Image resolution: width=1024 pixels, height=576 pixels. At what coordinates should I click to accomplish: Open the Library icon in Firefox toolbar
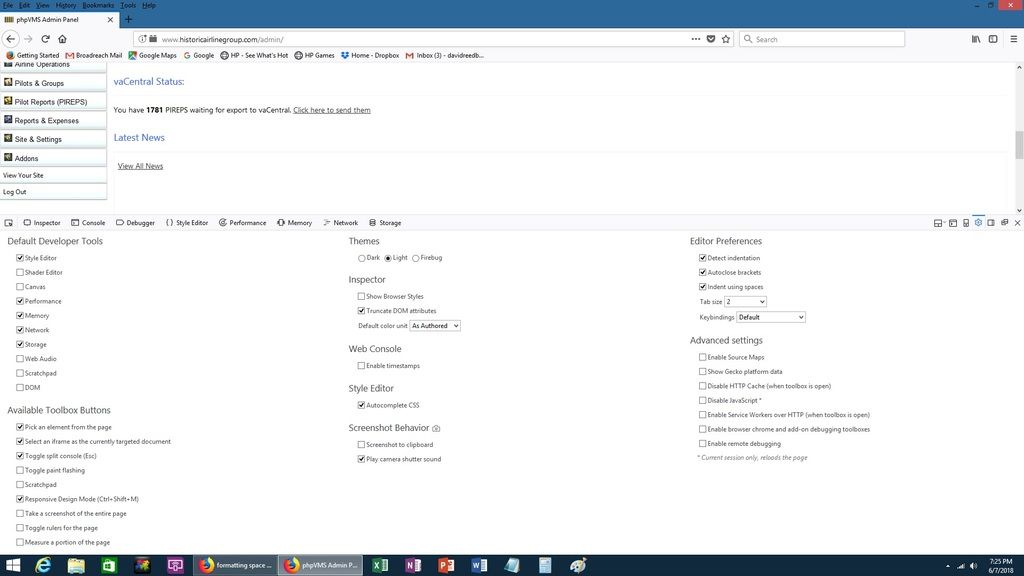tap(975, 39)
